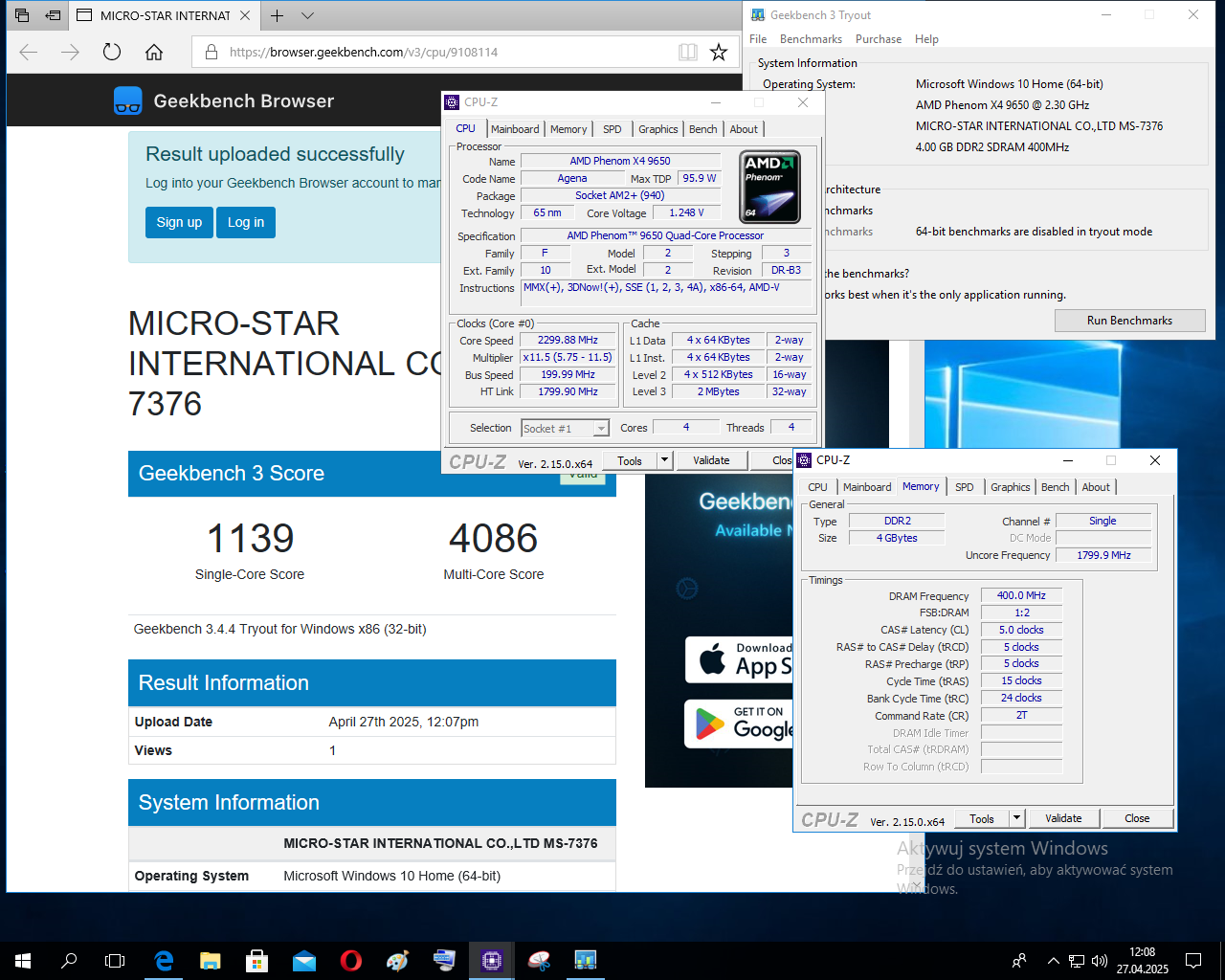Image resolution: width=1225 pixels, height=980 pixels.
Task: Open the Windows Start menu
Action: pyautogui.click(x=23, y=961)
